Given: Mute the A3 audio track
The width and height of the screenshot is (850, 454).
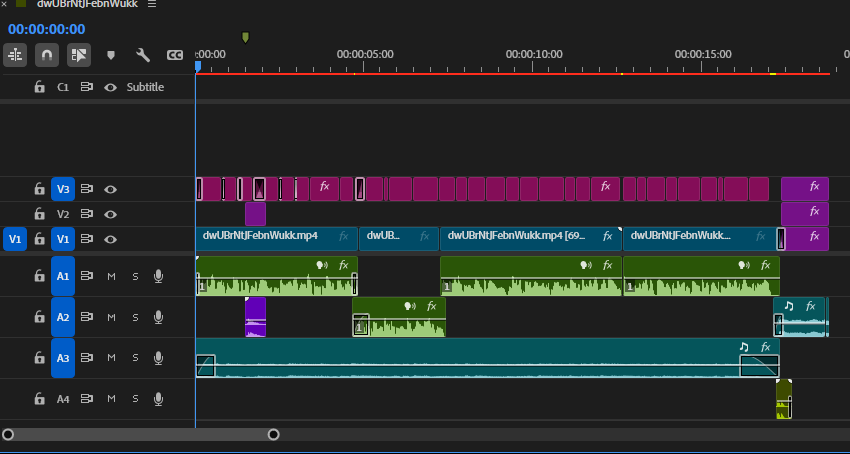Looking at the screenshot, I should [111, 358].
